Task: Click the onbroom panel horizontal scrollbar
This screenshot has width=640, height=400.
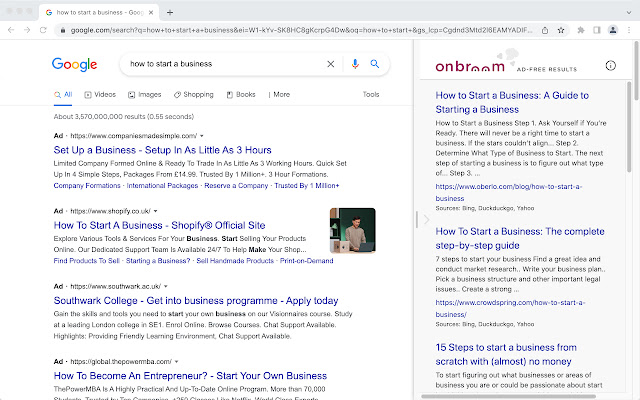Action: [x=508, y=396]
